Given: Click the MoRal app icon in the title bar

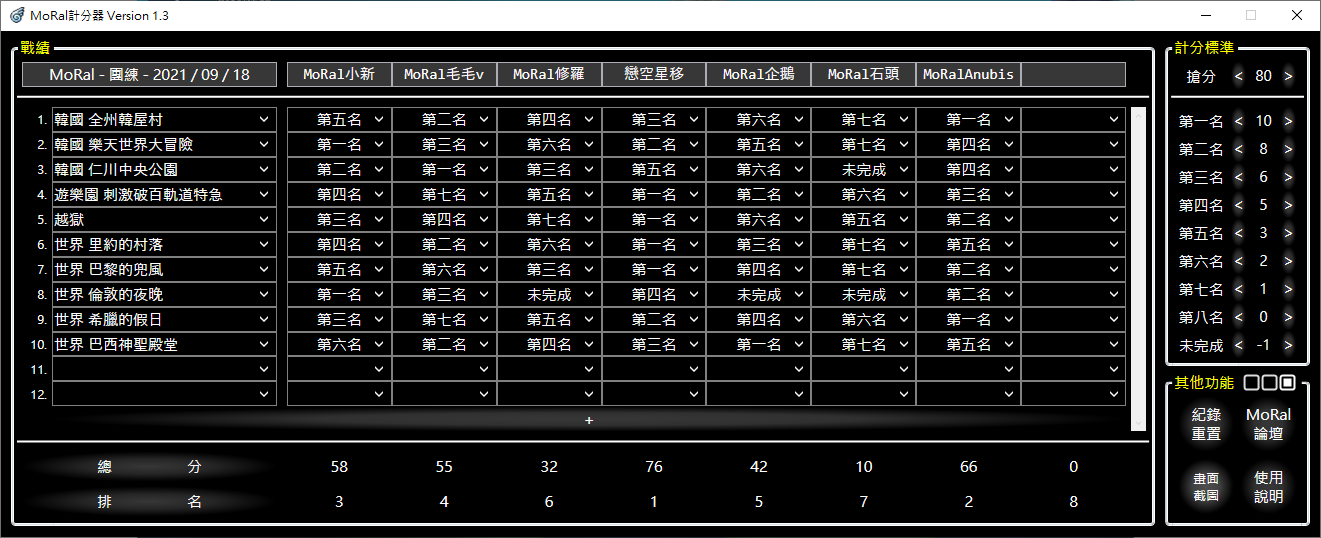Looking at the screenshot, I should pyautogui.click(x=17, y=15).
